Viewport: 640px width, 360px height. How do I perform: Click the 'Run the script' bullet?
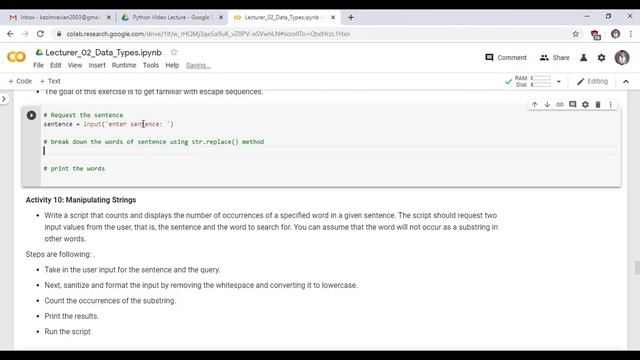point(67,332)
